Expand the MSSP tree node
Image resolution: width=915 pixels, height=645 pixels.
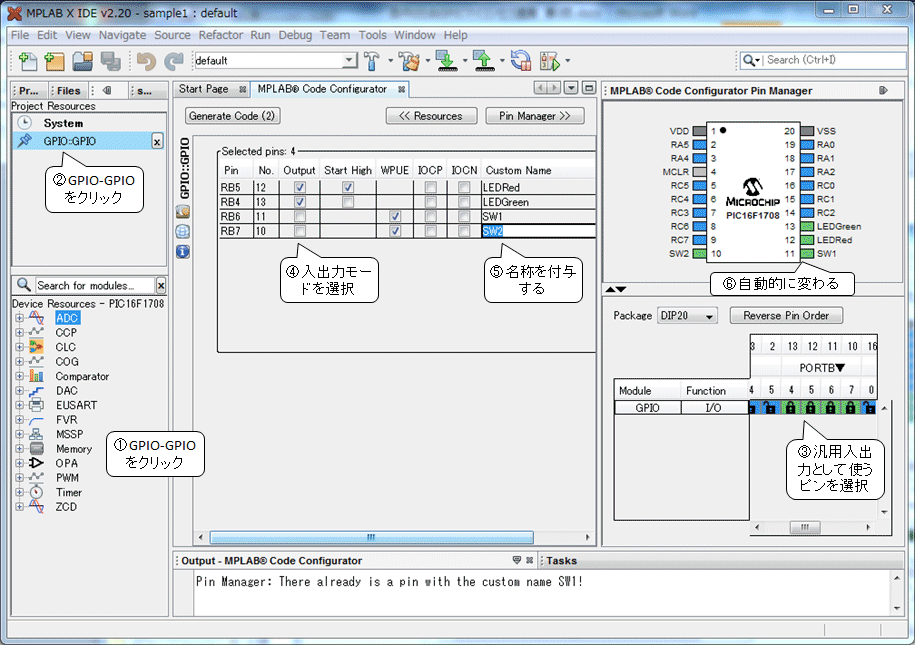point(19,434)
